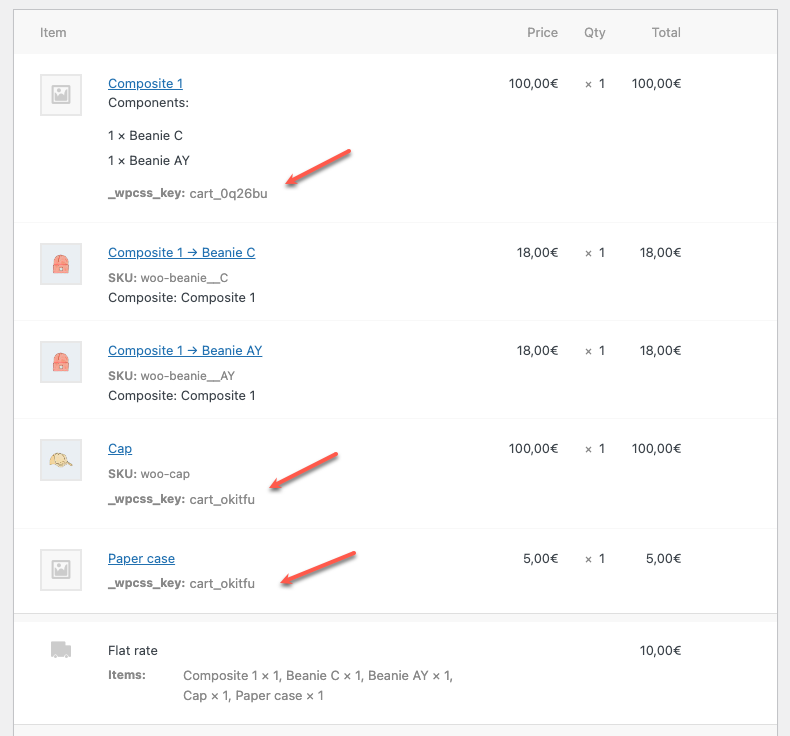
Task: Open the Composite 1 product link
Action: tap(145, 84)
